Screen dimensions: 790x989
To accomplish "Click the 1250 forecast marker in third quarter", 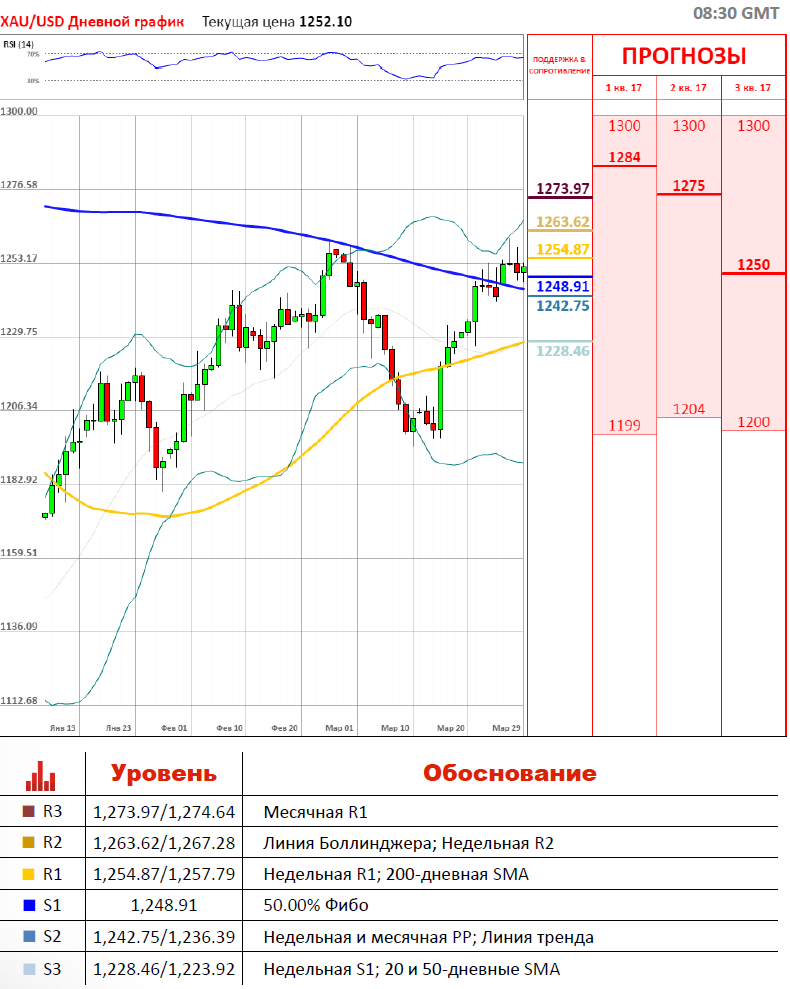I will 753,265.
